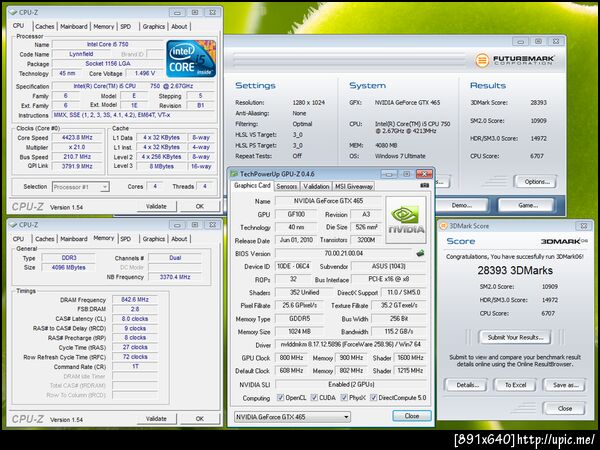
Task: Click the Intel Core i5 logo in CPU-Z
Action: 191,59
